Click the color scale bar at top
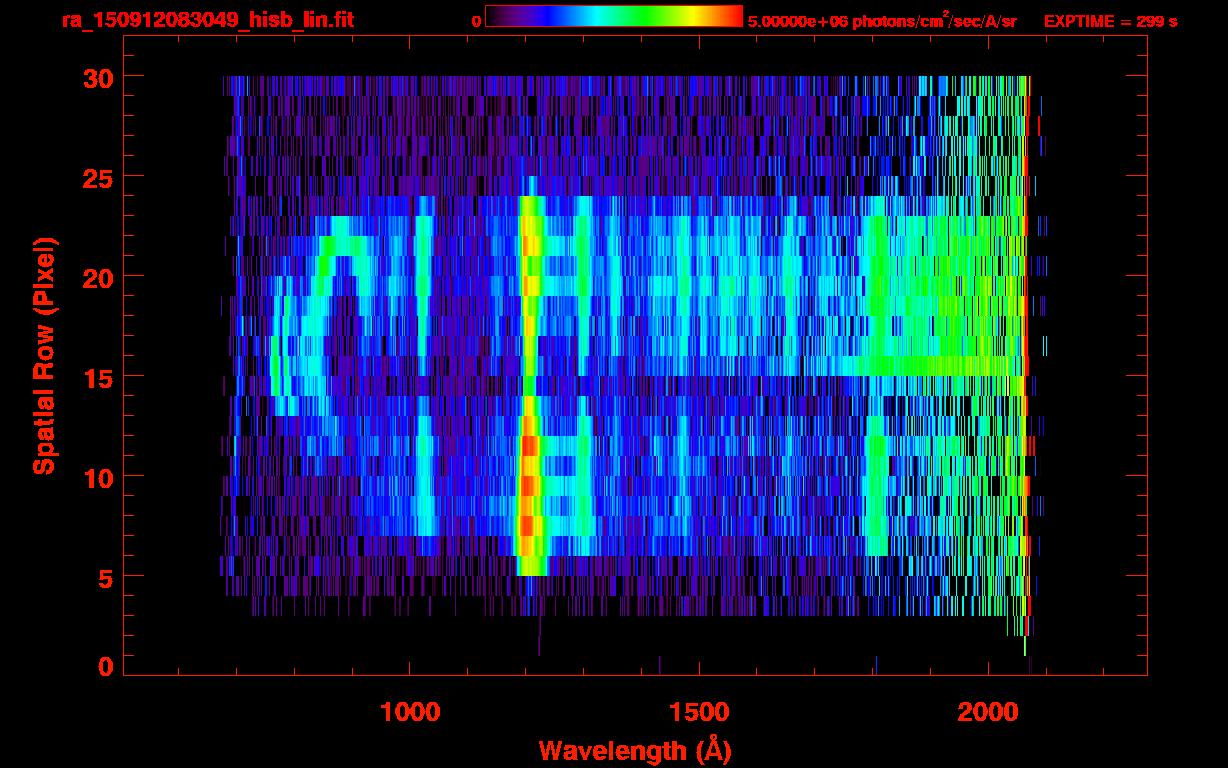Image resolution: width=1228 pixels, height=768 pixels. pyautogui.click(x=613, y=17)
